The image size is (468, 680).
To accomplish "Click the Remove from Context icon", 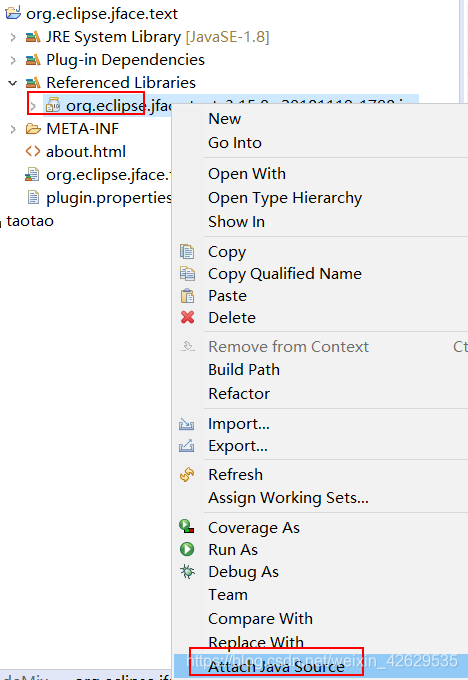I will [x=188, y=347].
